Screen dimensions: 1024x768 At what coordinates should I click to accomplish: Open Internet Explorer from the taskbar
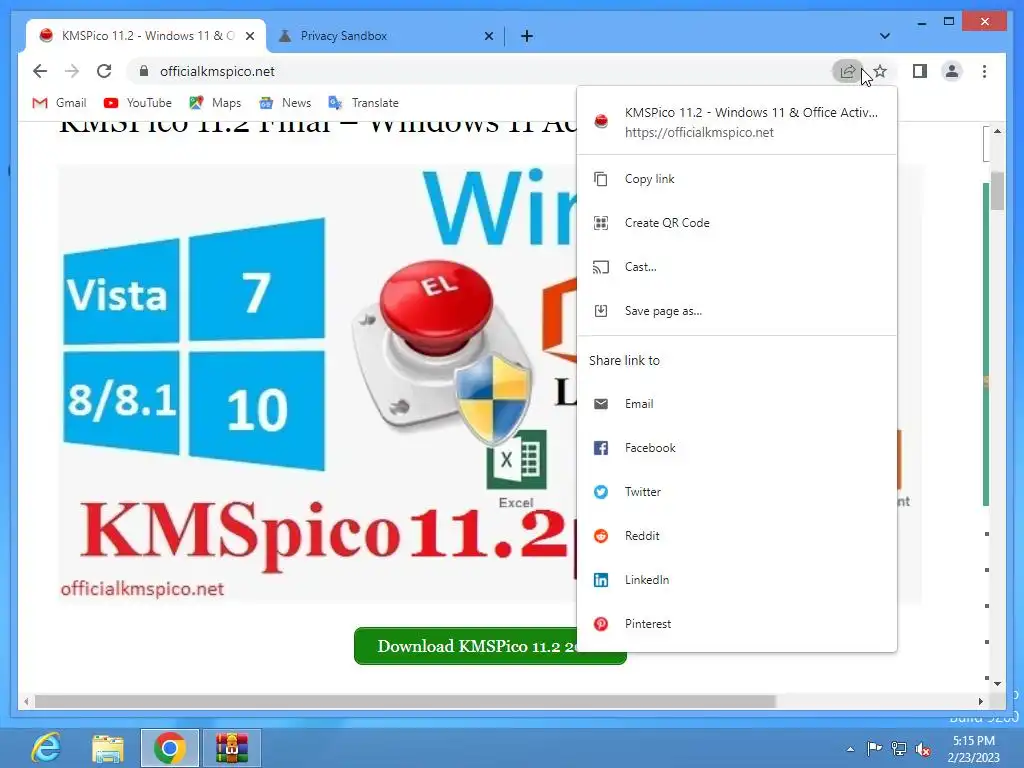pyautogui.click(x=46, y=748)
